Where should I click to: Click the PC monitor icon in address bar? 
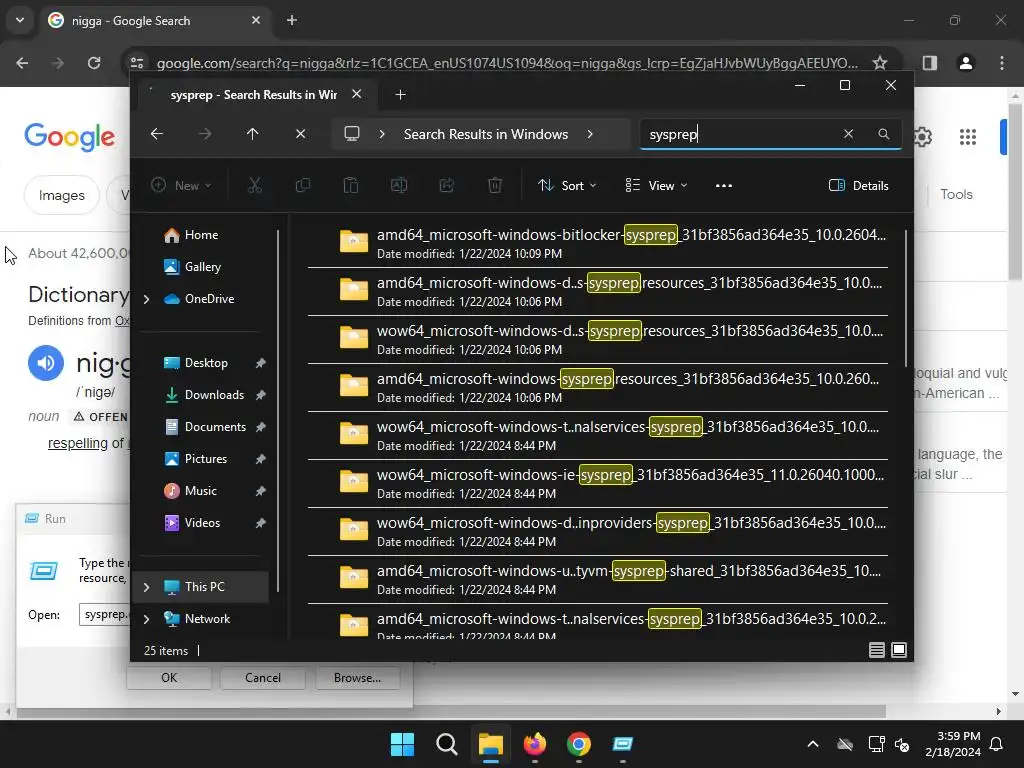pyautogui.click(x=352, y=134)
